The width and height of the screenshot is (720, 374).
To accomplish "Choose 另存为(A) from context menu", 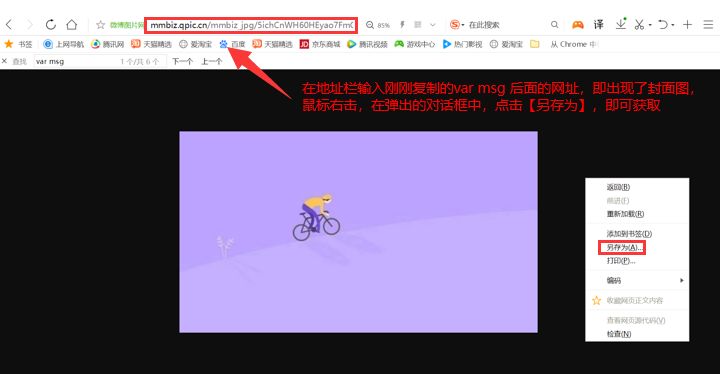I will tap(622, 247).
